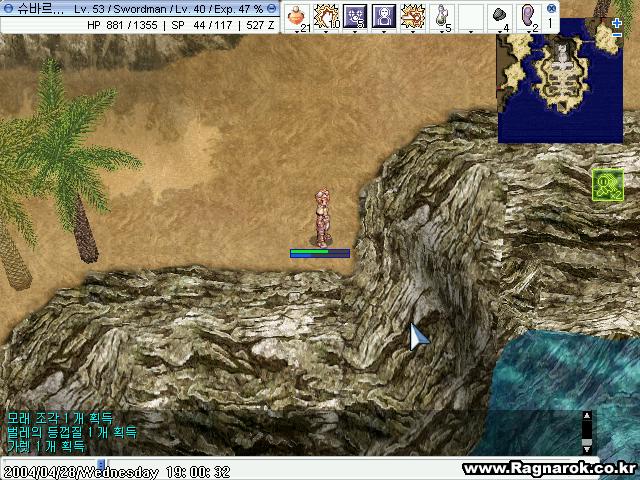Select the empty seventh hotkey slot
This screenshot has height=480, width=640.
point(470,16)
